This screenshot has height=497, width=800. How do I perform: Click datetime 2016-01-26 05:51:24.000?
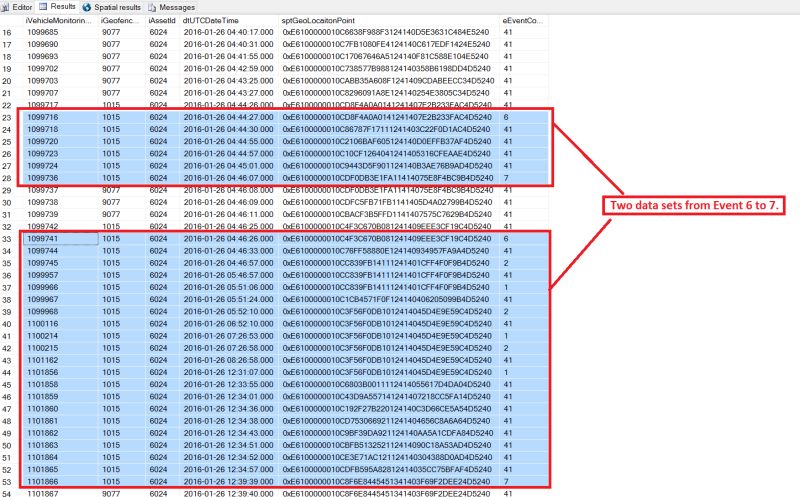[x=229, y=300]
